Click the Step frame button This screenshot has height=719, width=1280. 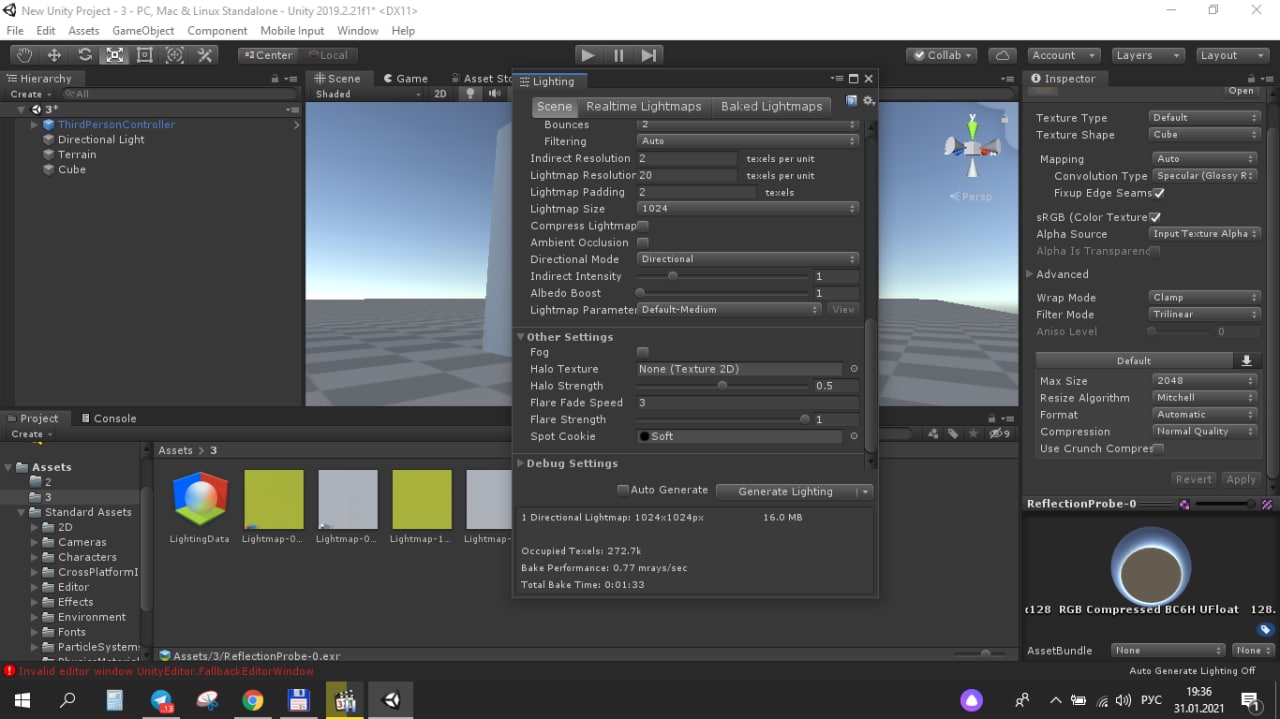[649, 55]
